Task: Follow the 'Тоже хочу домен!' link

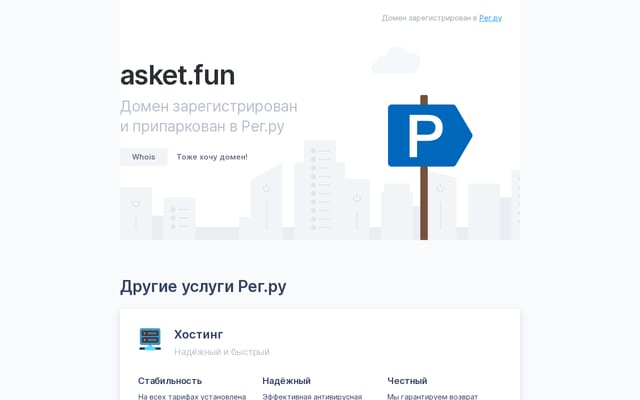Action: pos(212,157)
